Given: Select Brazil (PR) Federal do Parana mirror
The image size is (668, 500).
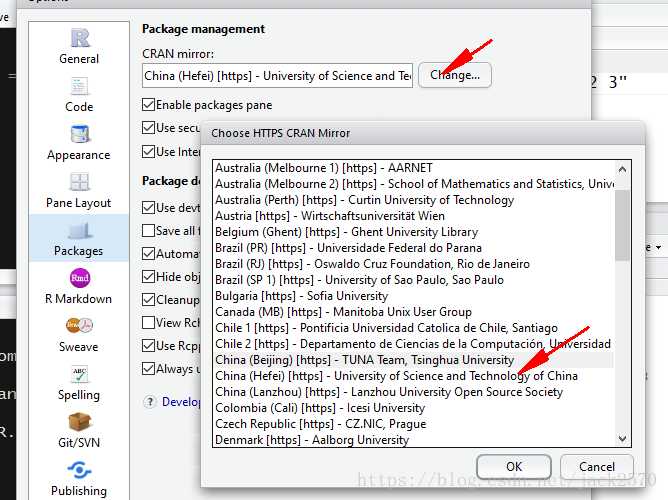Looking at the screenshot, I should (414, 248).
